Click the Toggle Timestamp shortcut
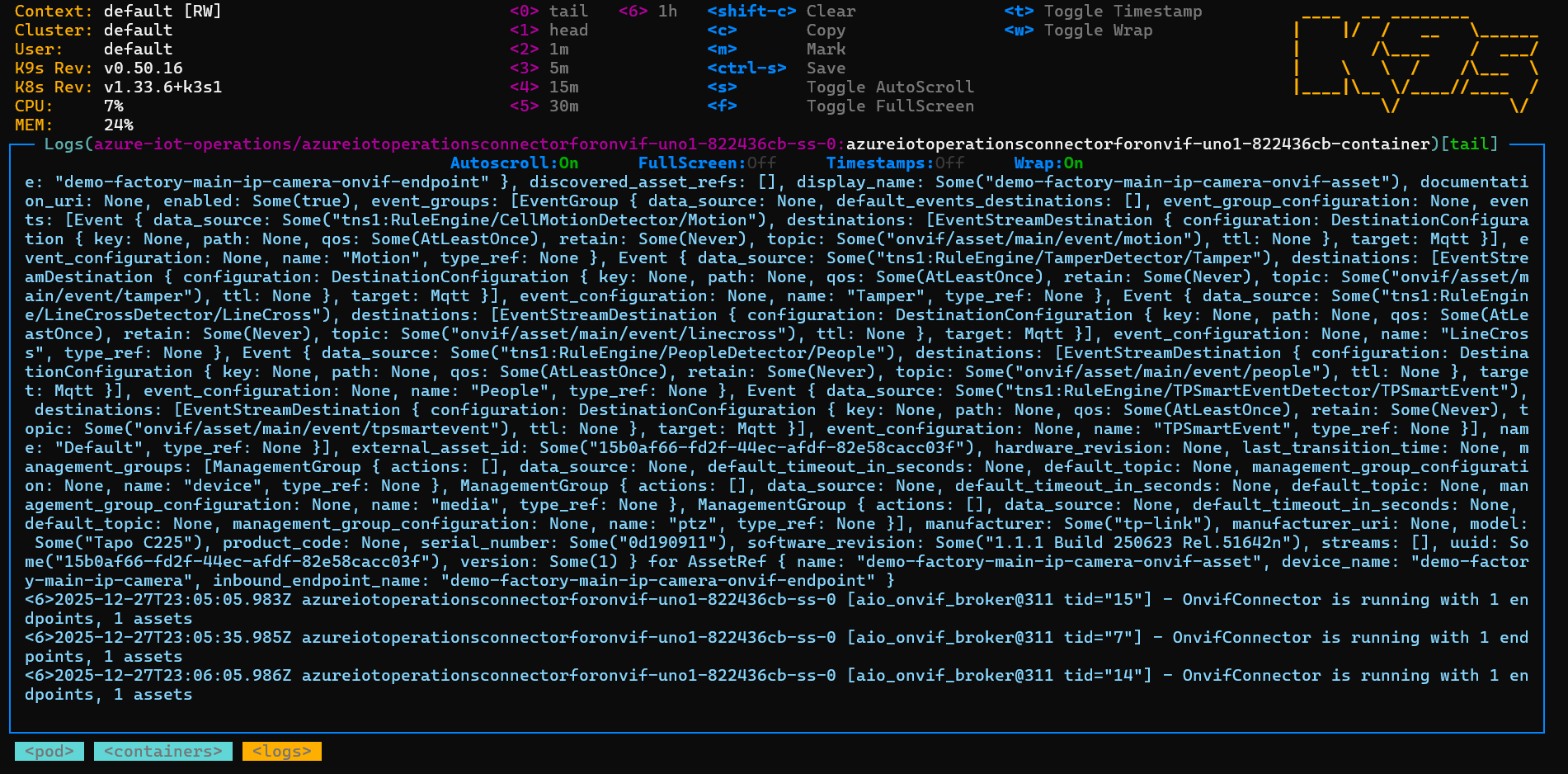Image resolution: width=1568 pixels, height=774 pixels. click(x=1122, y=12)
